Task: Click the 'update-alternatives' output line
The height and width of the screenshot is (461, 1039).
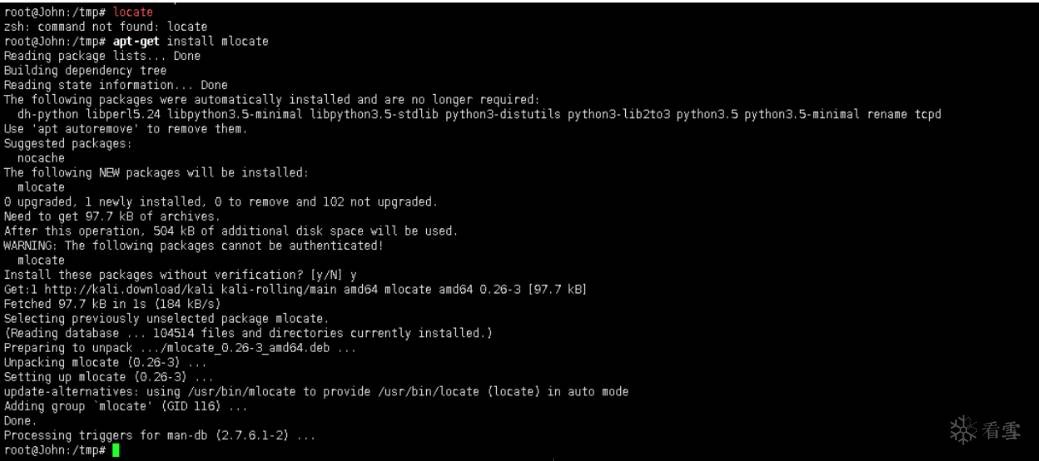Action: (x=316, y=391)
